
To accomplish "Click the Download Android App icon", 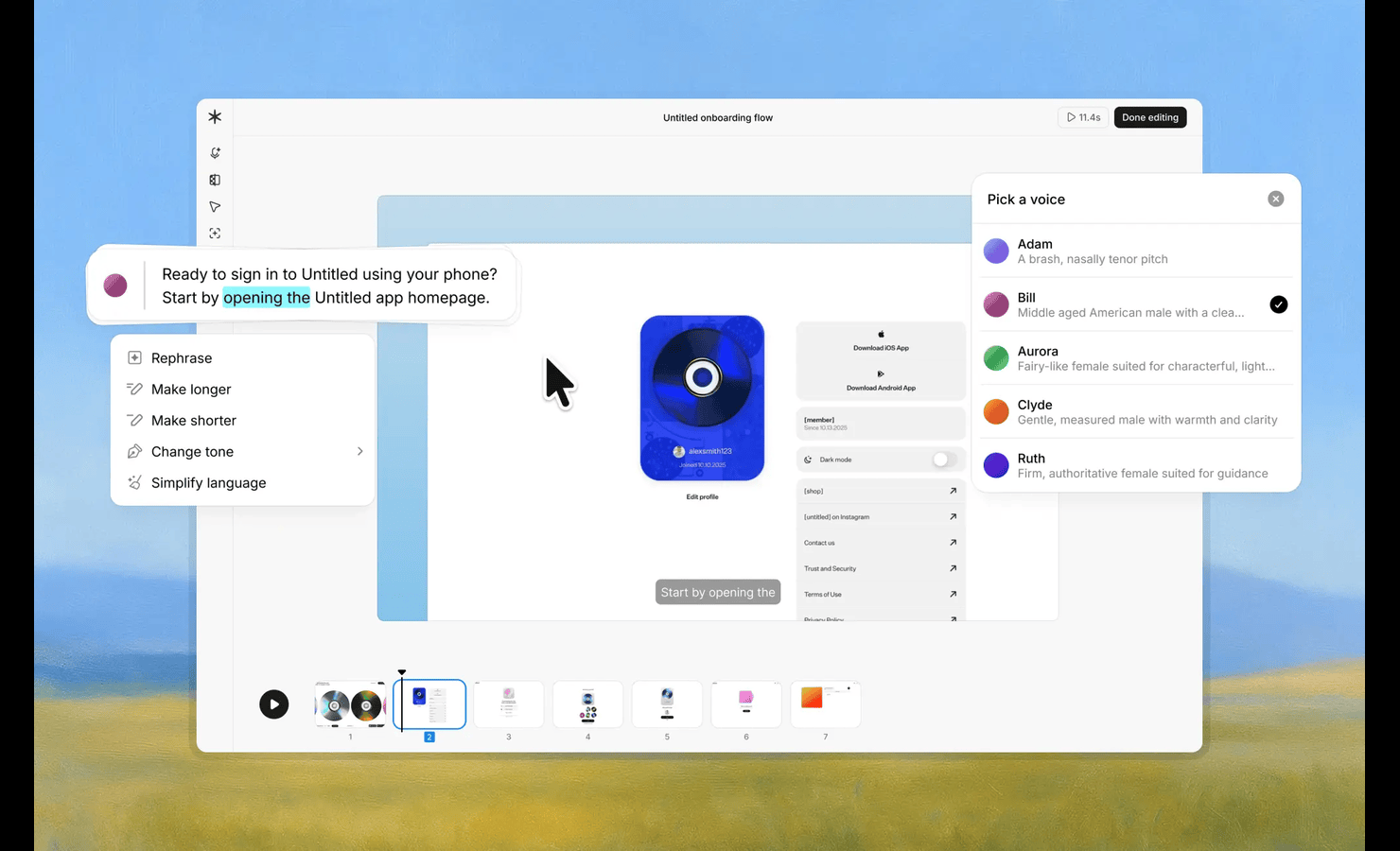I will [x=881, y=374].
